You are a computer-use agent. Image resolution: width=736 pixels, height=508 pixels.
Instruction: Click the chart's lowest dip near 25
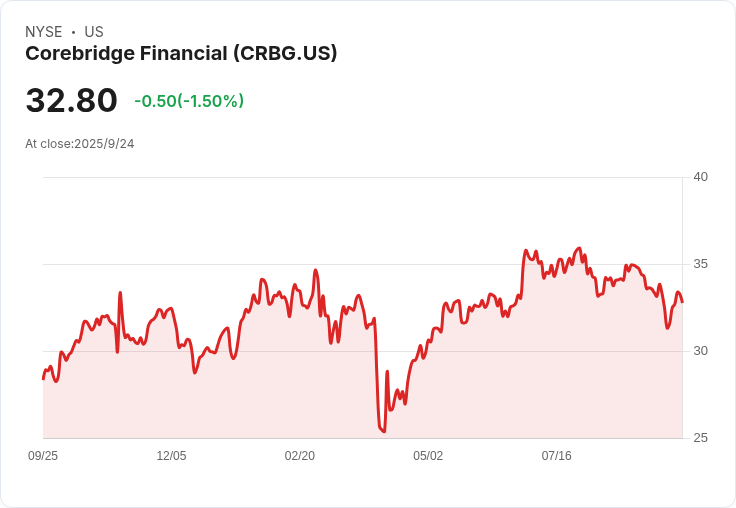tap(384, 431)
